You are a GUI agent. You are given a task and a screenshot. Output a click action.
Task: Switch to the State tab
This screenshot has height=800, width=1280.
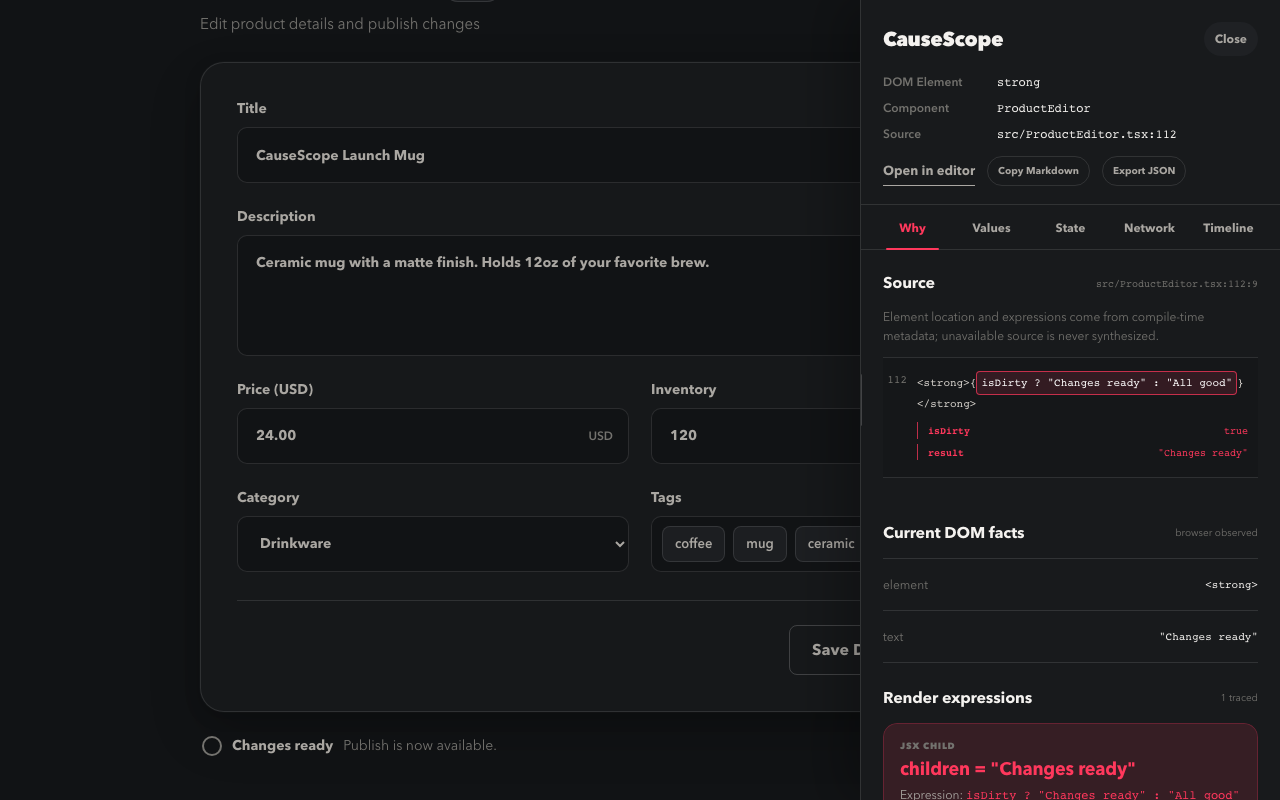point(1070,228)
